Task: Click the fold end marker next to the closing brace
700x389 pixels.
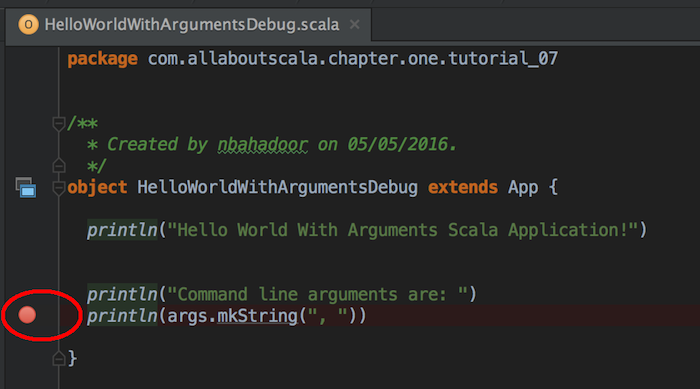Action: click(x=58, y=358)
